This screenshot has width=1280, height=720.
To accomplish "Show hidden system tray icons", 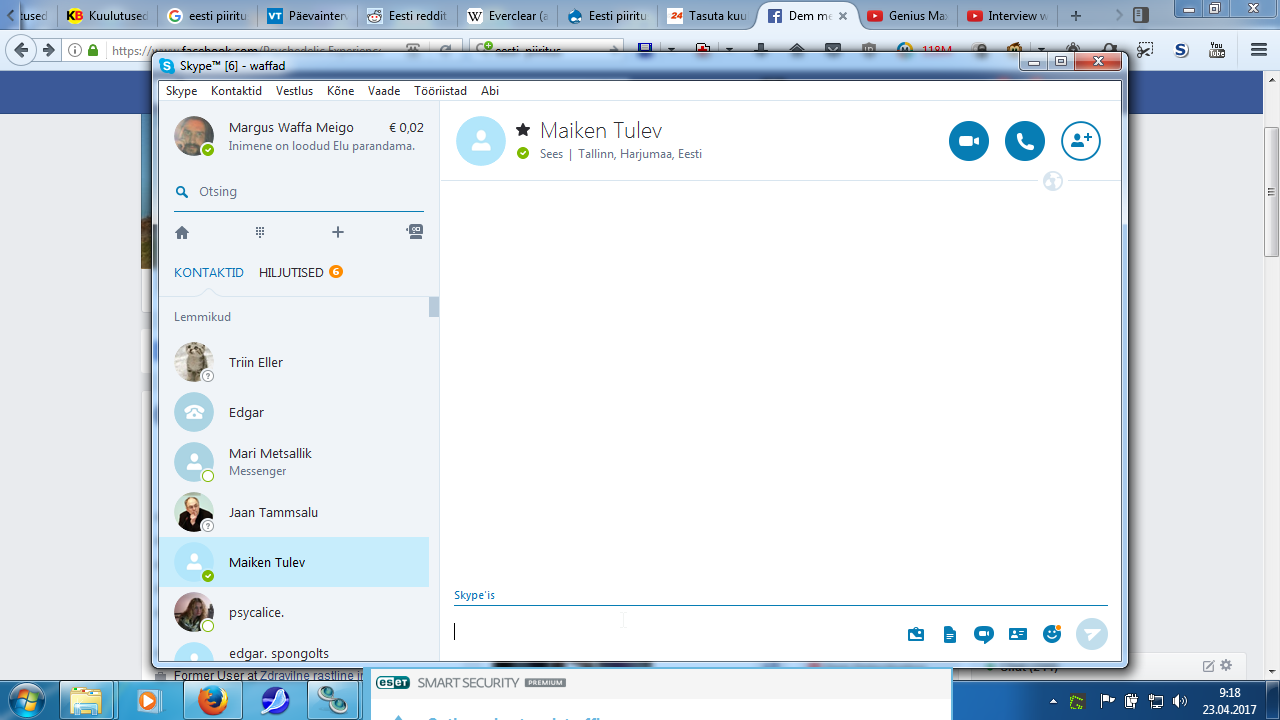I will 1053,701.
